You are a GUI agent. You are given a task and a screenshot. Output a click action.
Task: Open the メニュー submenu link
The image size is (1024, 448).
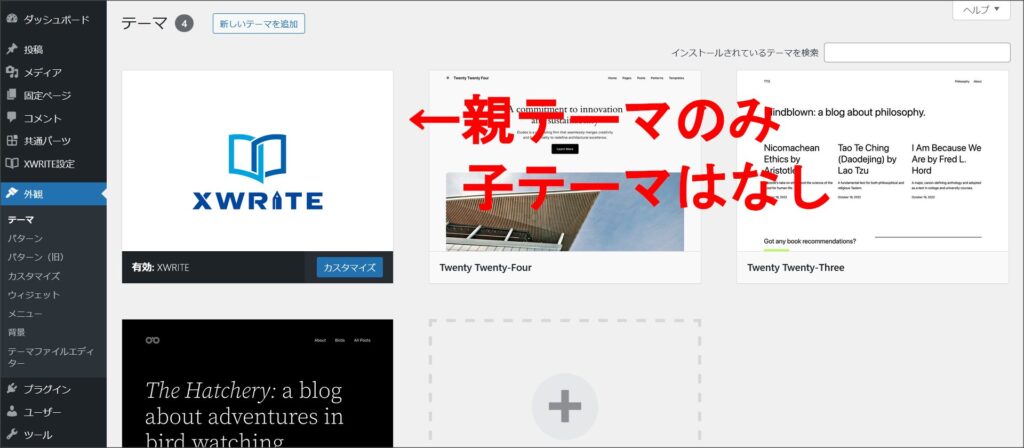[25, 314]
